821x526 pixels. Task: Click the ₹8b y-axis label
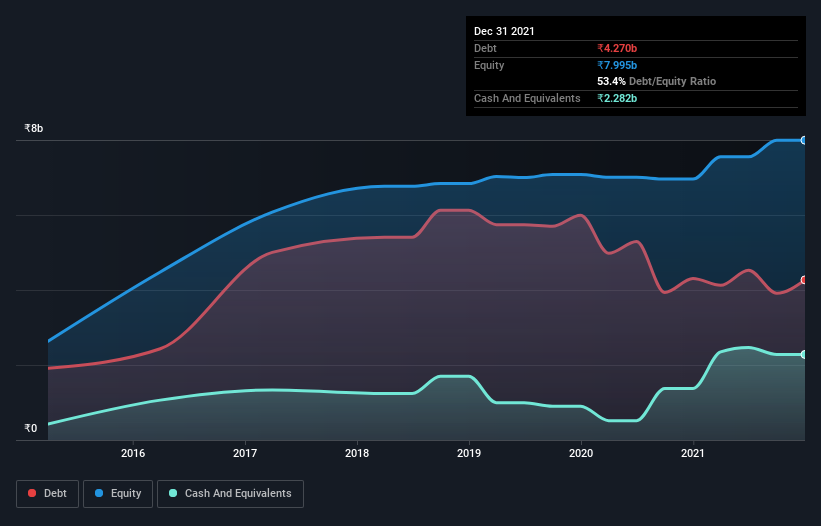click(34, 128)
